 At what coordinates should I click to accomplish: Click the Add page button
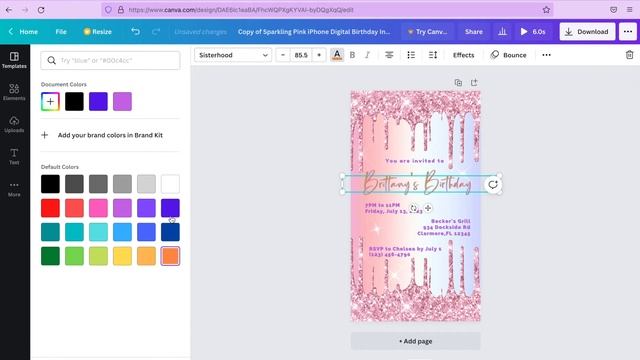416,341
